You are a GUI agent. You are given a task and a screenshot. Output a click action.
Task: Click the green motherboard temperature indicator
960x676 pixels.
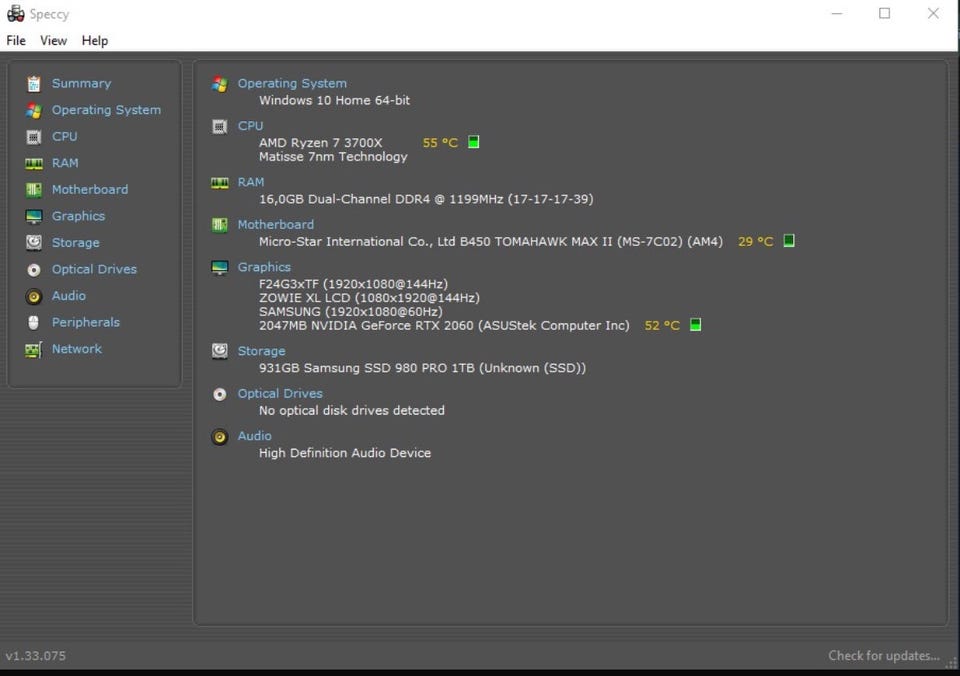789,241
